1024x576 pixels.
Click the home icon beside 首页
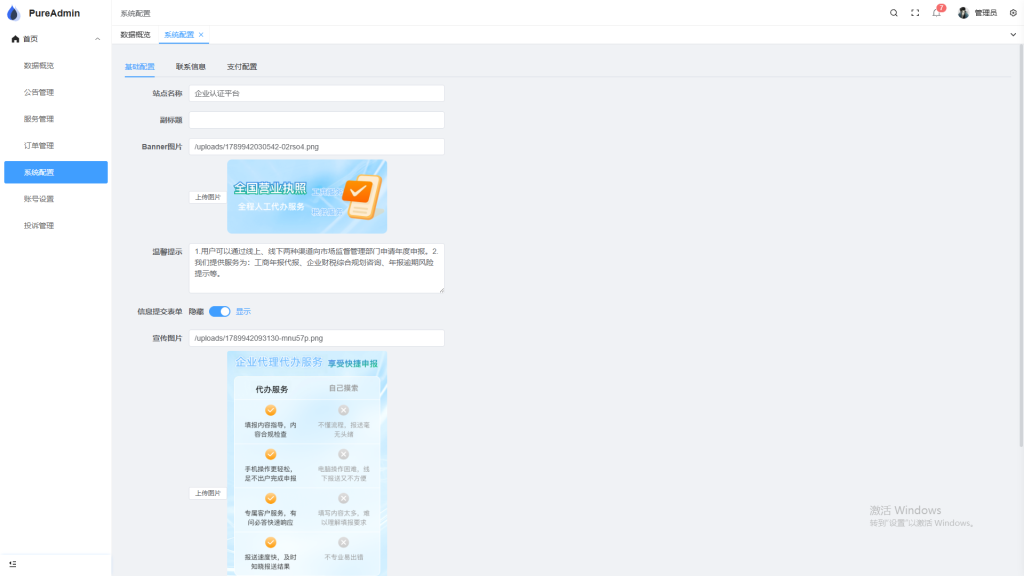(15, 39)
